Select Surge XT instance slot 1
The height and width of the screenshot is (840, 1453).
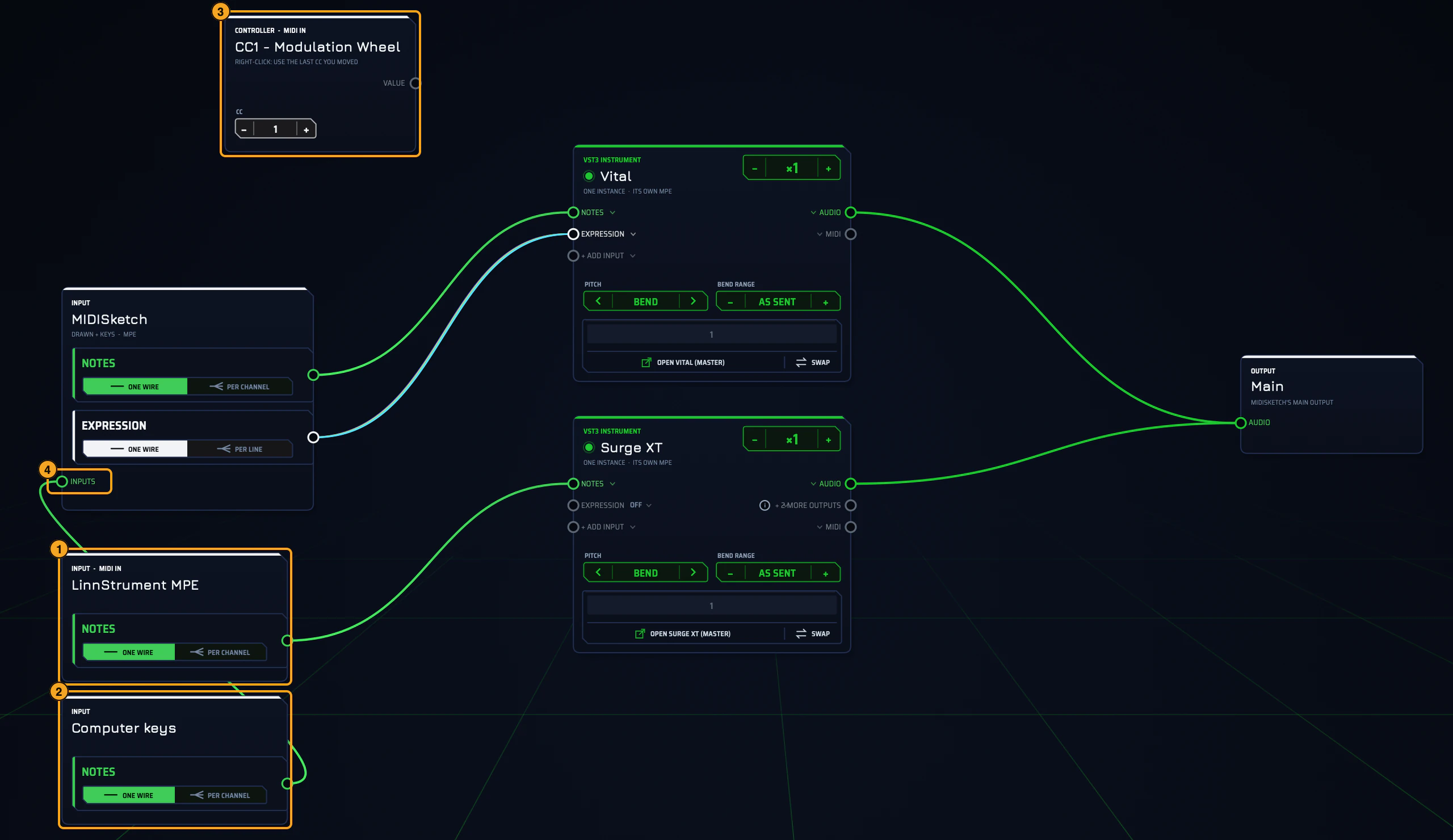pyautogui.click(x=712, y=606)
